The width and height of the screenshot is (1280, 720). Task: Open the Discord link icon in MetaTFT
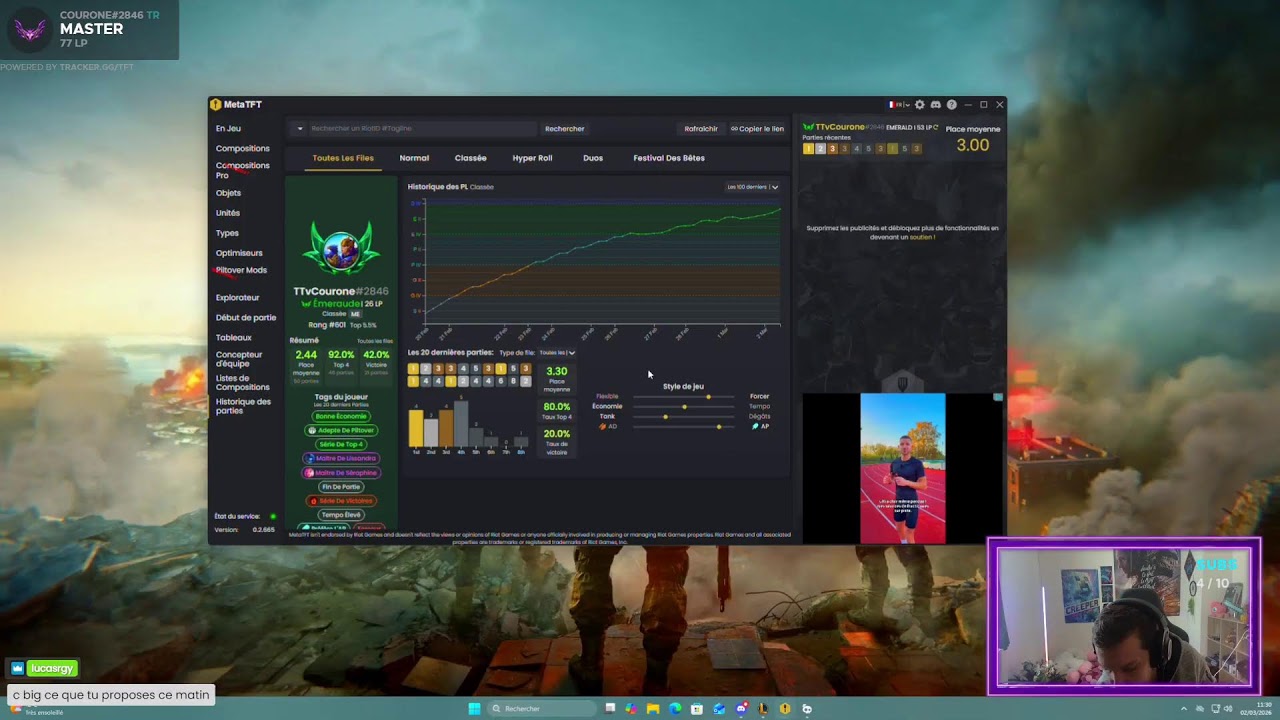(x=936, y=105)
